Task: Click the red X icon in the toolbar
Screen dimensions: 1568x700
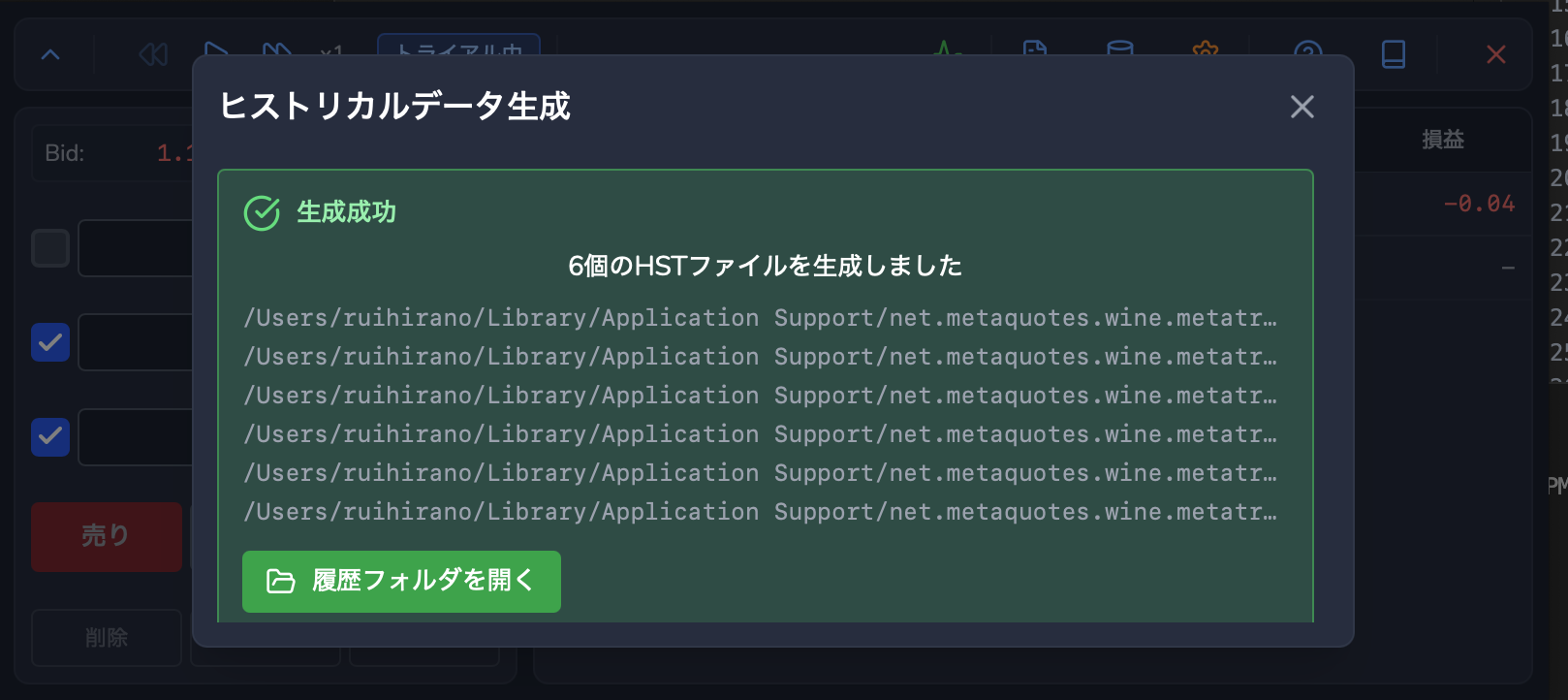Action: pyautogui.click(x=1496, y=54)
